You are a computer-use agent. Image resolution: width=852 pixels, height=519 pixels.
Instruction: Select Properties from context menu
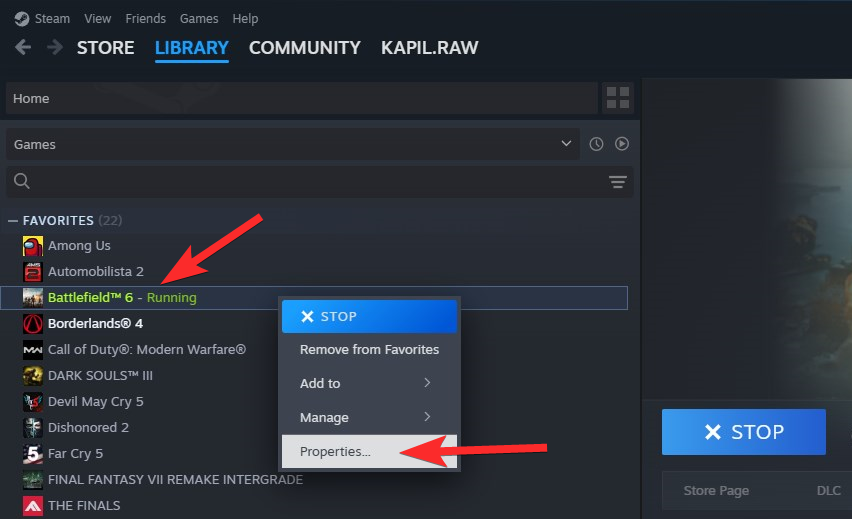point(336,452)
